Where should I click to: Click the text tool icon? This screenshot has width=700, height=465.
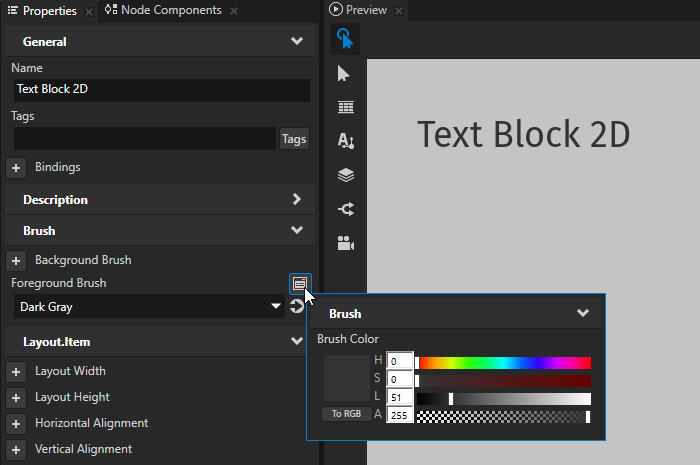tap(345, 141)
